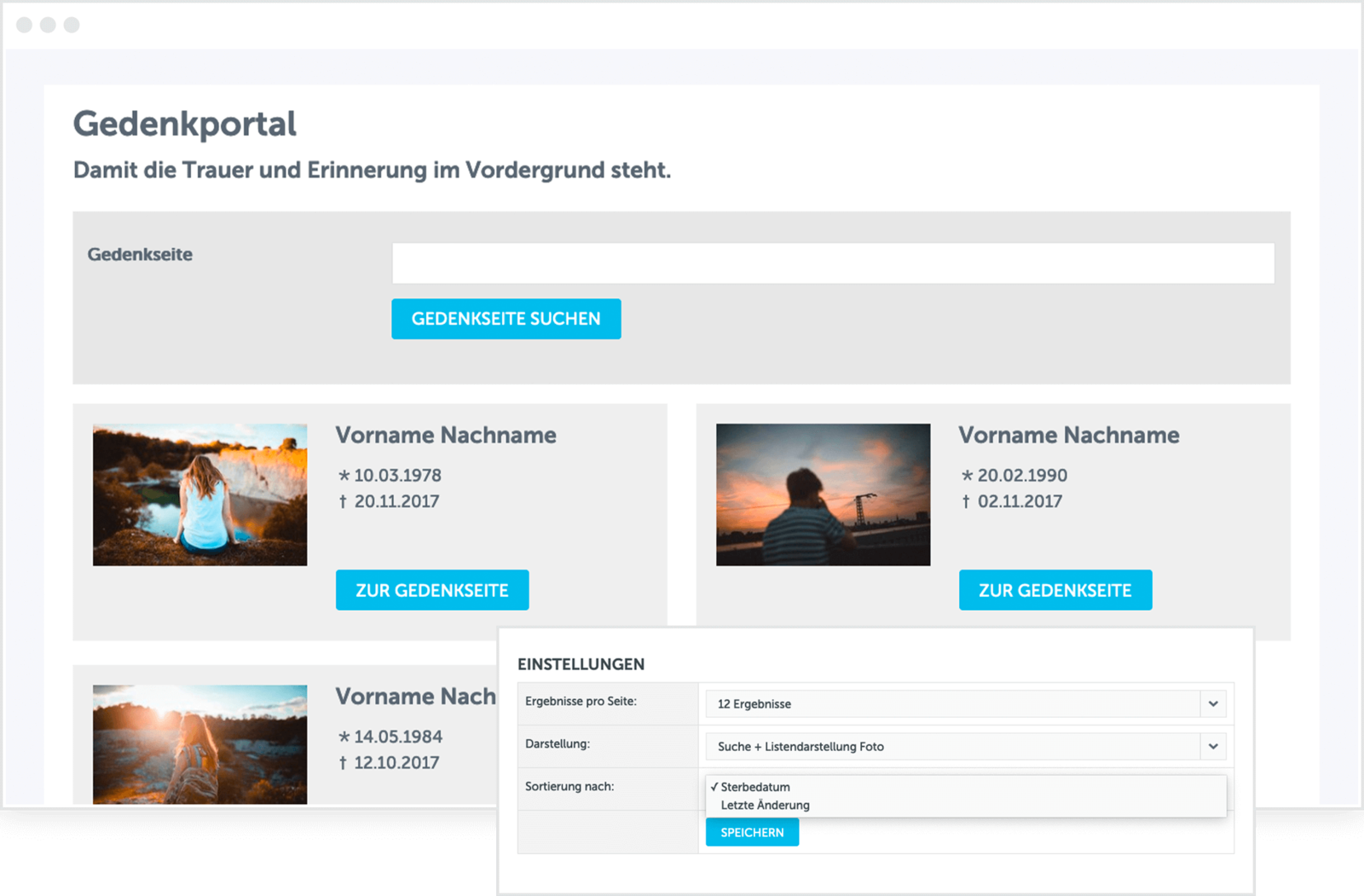Open thumbnail of woman sitting by lake
1364x896 pixels.
pyautogui.click(x=199, y=494)
